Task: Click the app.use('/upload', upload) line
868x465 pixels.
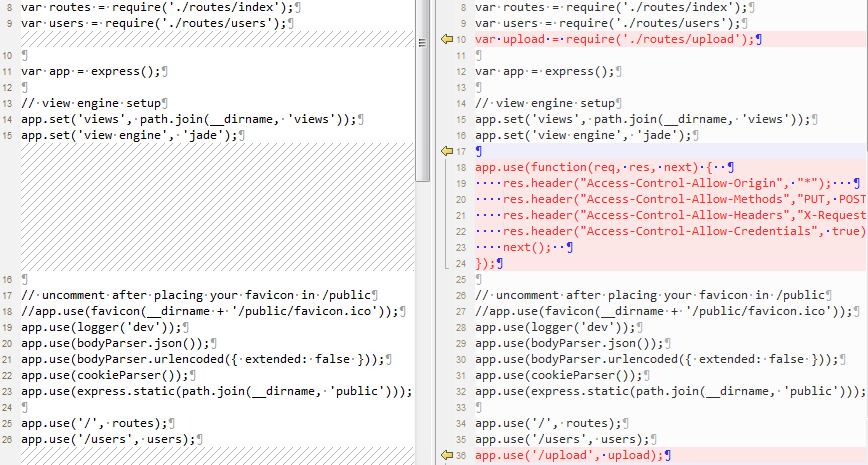Action: click(x=569, y=455)
